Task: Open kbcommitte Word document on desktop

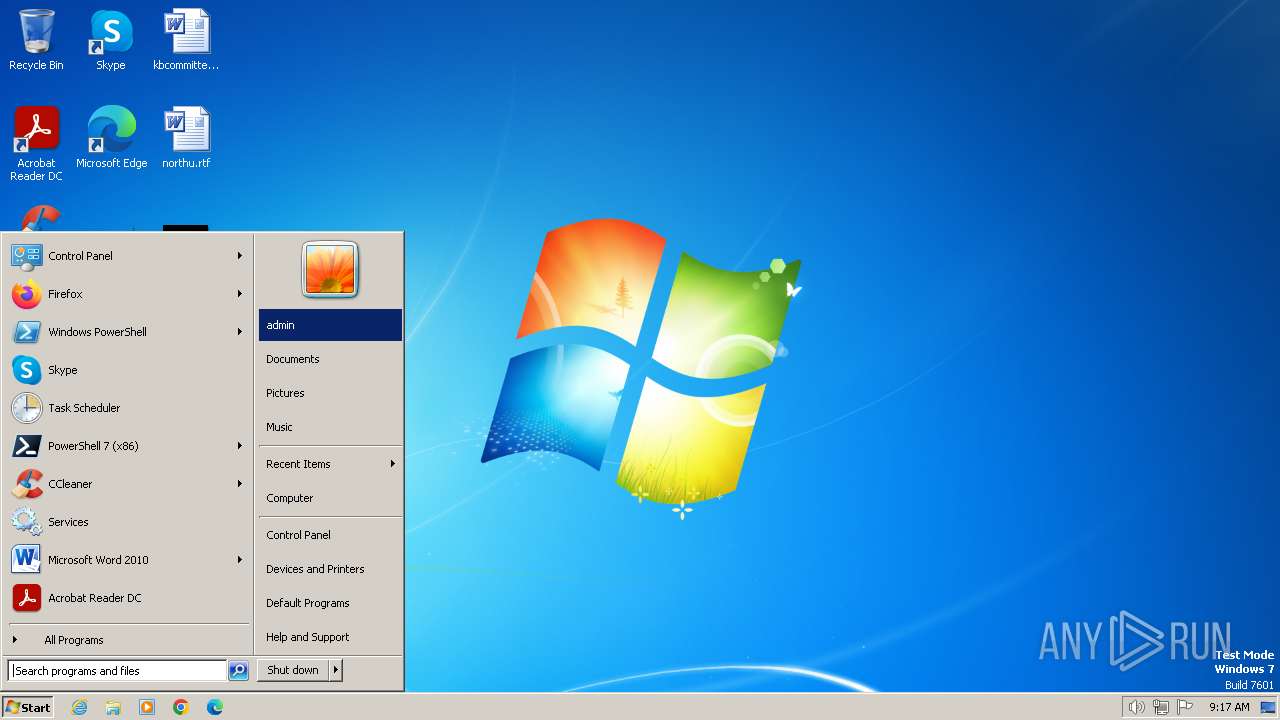Action: coord(186,40)
